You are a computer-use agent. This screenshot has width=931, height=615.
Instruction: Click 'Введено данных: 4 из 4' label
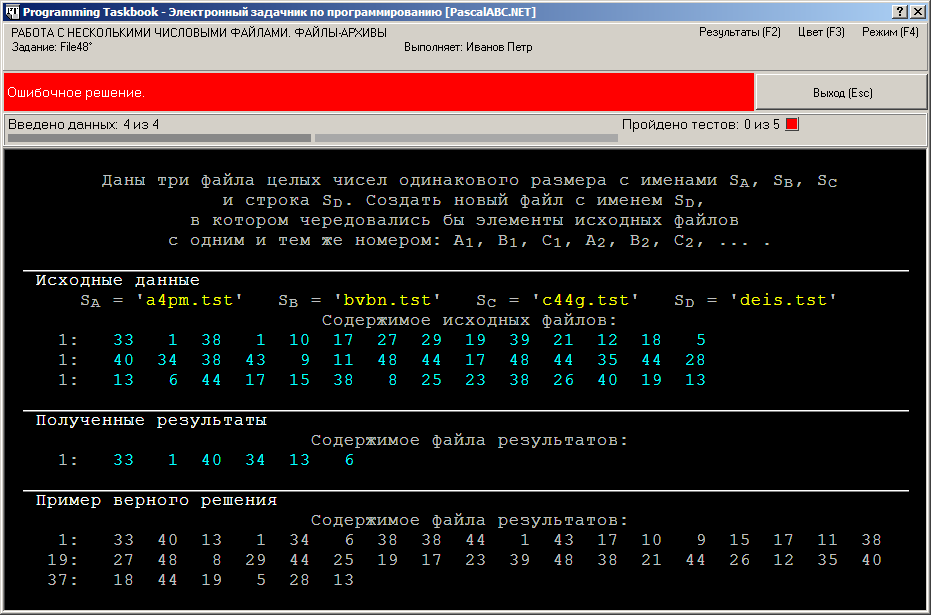84,125
